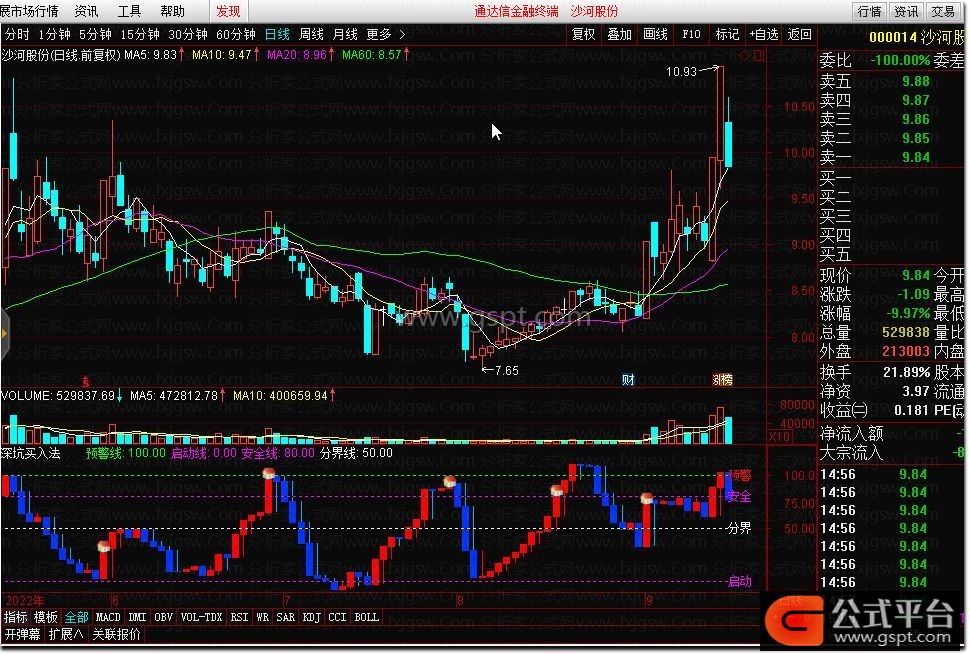
Task: Select the 全部 indicator category
Action: [77, 617]
